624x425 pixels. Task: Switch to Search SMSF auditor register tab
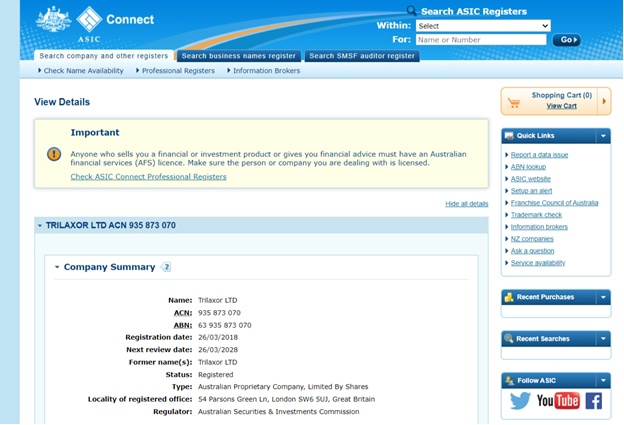pos(362,56)
